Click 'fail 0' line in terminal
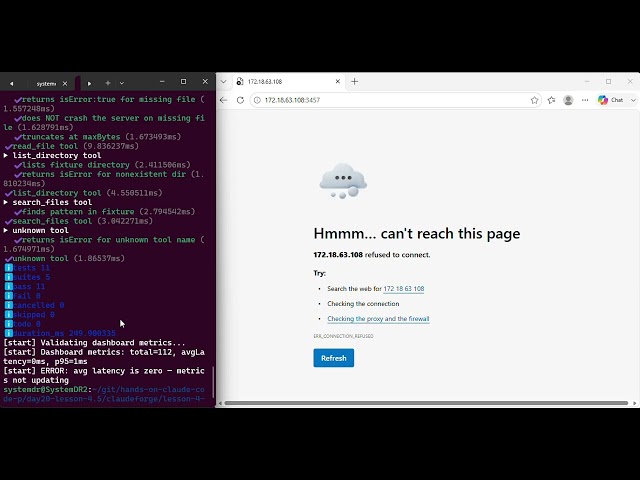This screenshot has width=640, height=480. (x=22, y=296)
